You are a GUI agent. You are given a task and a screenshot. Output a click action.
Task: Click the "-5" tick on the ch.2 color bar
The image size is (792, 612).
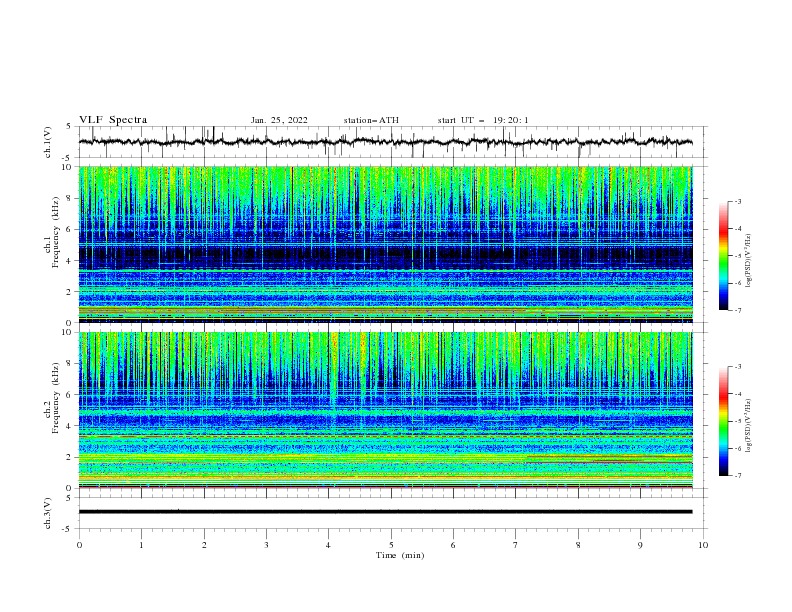738,421
